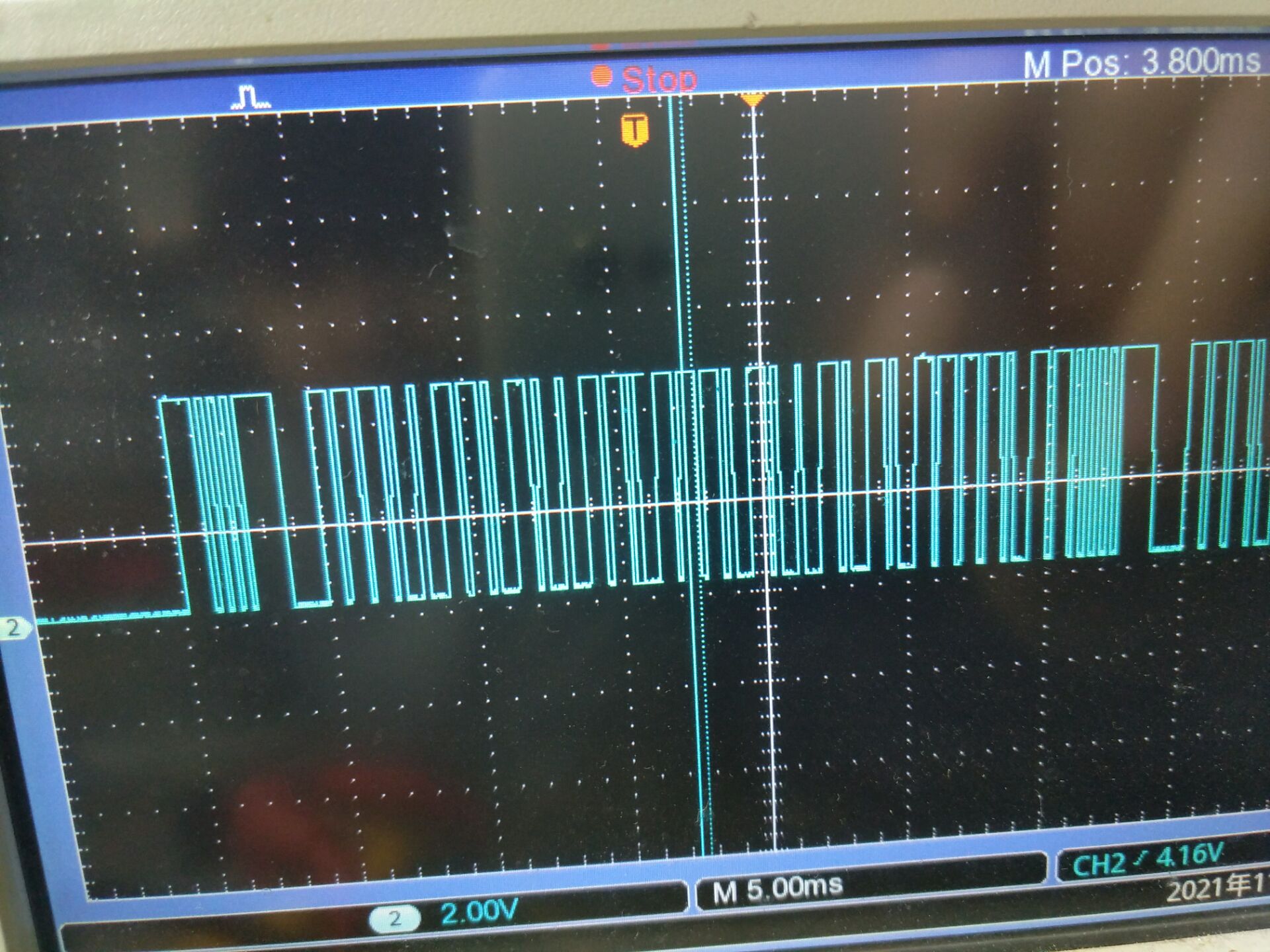Select the orange T trigger marker
The image size is (1270, 952).
(x=634, y=130)
